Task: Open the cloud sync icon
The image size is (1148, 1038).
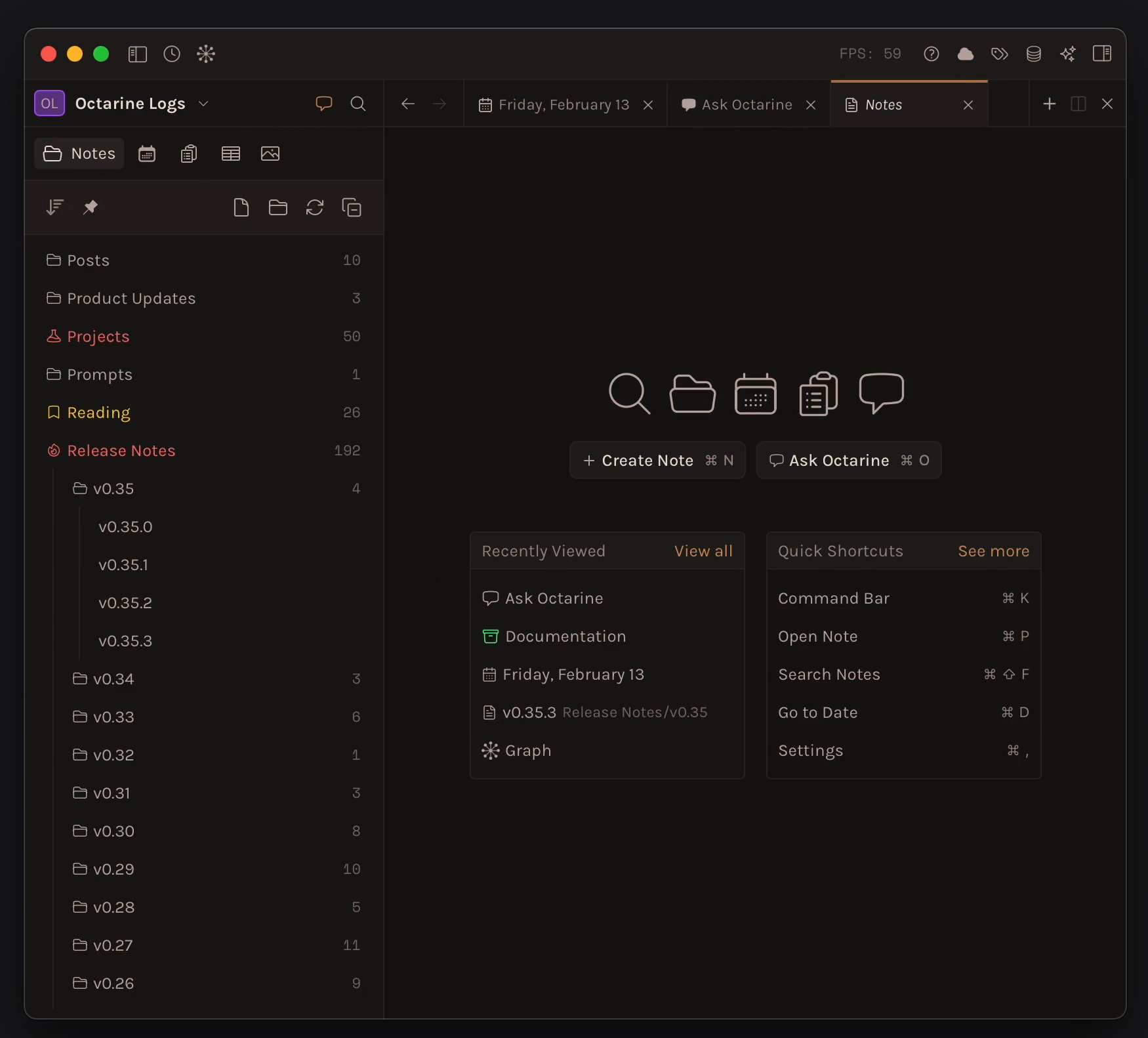Action: 966,54
